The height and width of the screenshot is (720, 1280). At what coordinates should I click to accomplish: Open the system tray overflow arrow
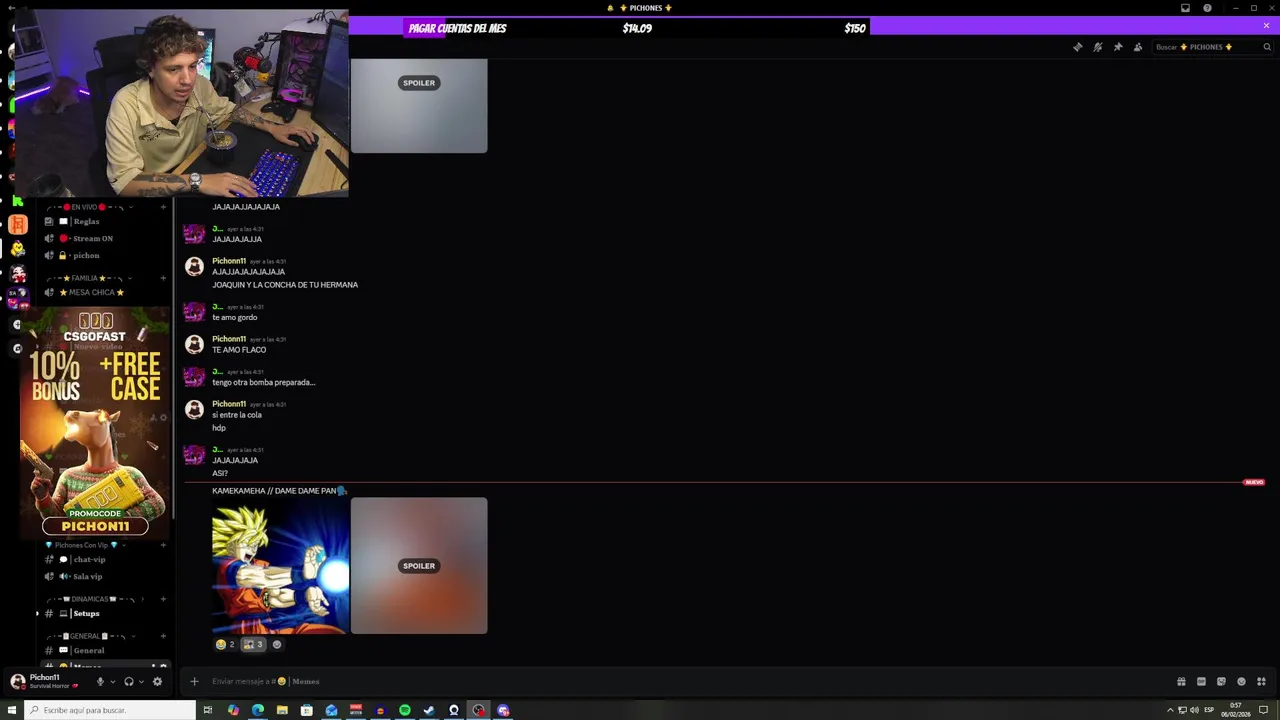pyautogui.click(x=1170, y=710)
